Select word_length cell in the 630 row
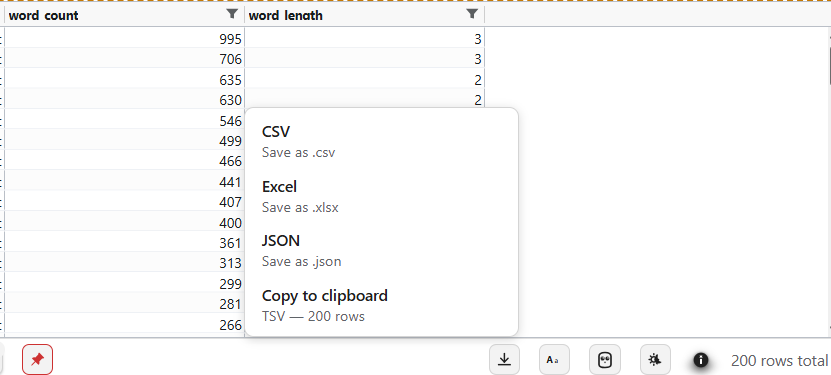The width and height of the screenshot is (831, 375). (365, 100)
